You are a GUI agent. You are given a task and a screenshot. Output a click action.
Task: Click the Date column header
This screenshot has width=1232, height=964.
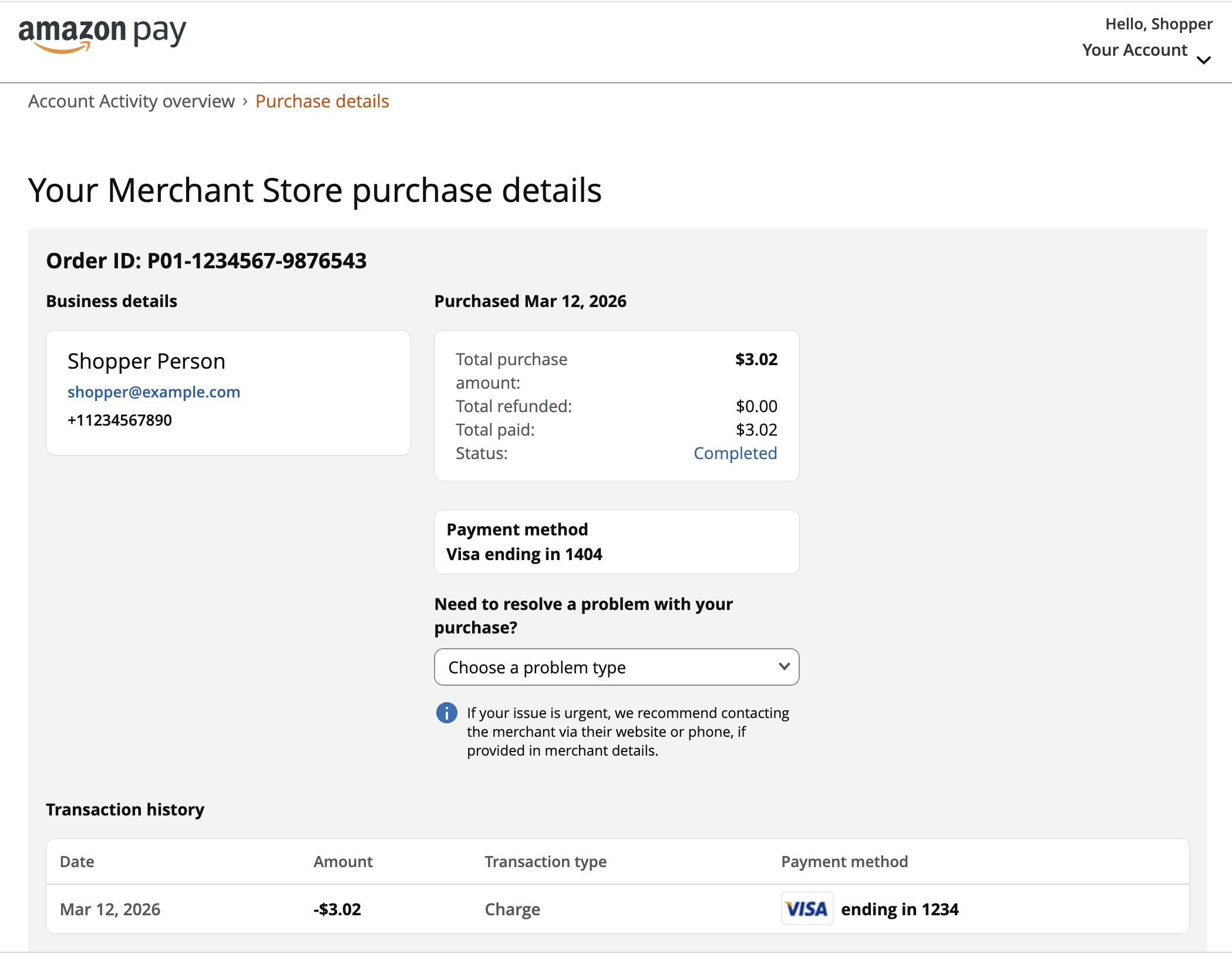pyautogui.click(x=77, y=861)
